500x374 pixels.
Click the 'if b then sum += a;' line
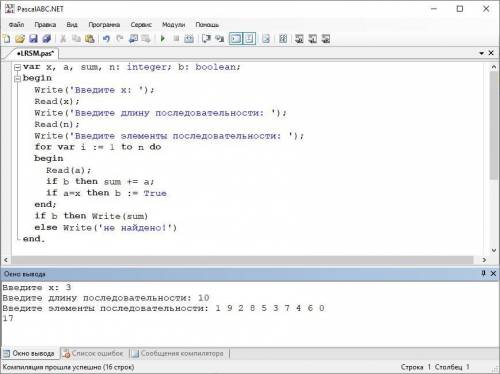pyautogui.click(x=100, y=182)
